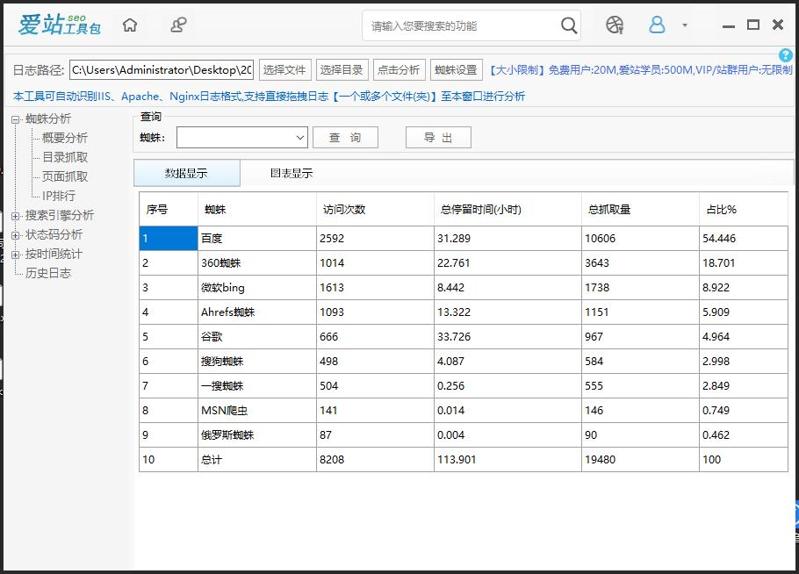Click the 爱站 SEO toolkit logo
This screenshot has width=799, height=574.
pyautogui.click(x=60, y=25)
